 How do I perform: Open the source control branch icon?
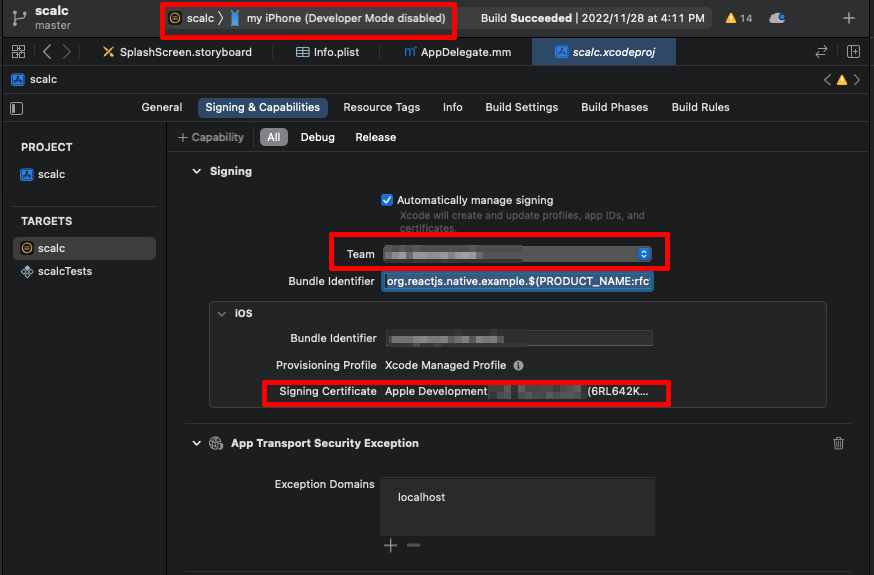point(19,18)
